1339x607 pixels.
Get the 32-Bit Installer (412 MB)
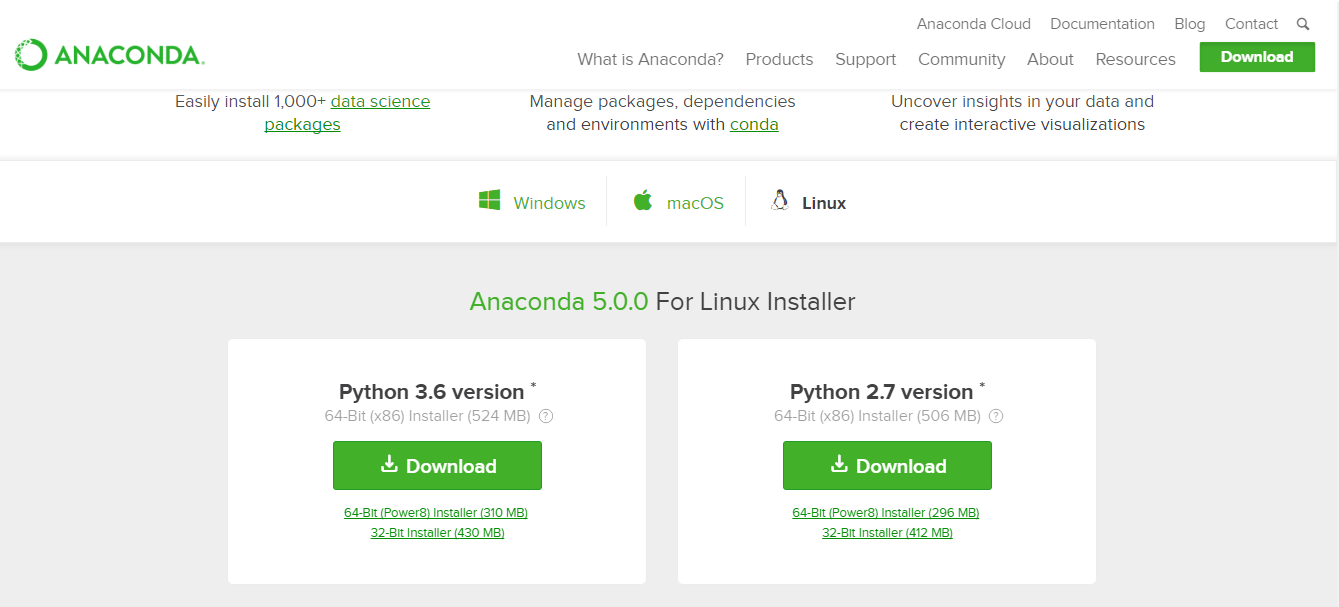(887, 533)
